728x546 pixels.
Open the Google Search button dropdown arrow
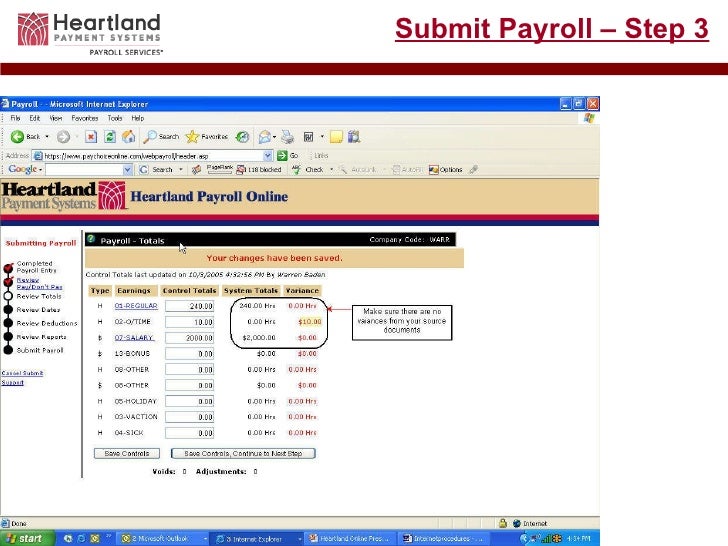coord(181,169)
